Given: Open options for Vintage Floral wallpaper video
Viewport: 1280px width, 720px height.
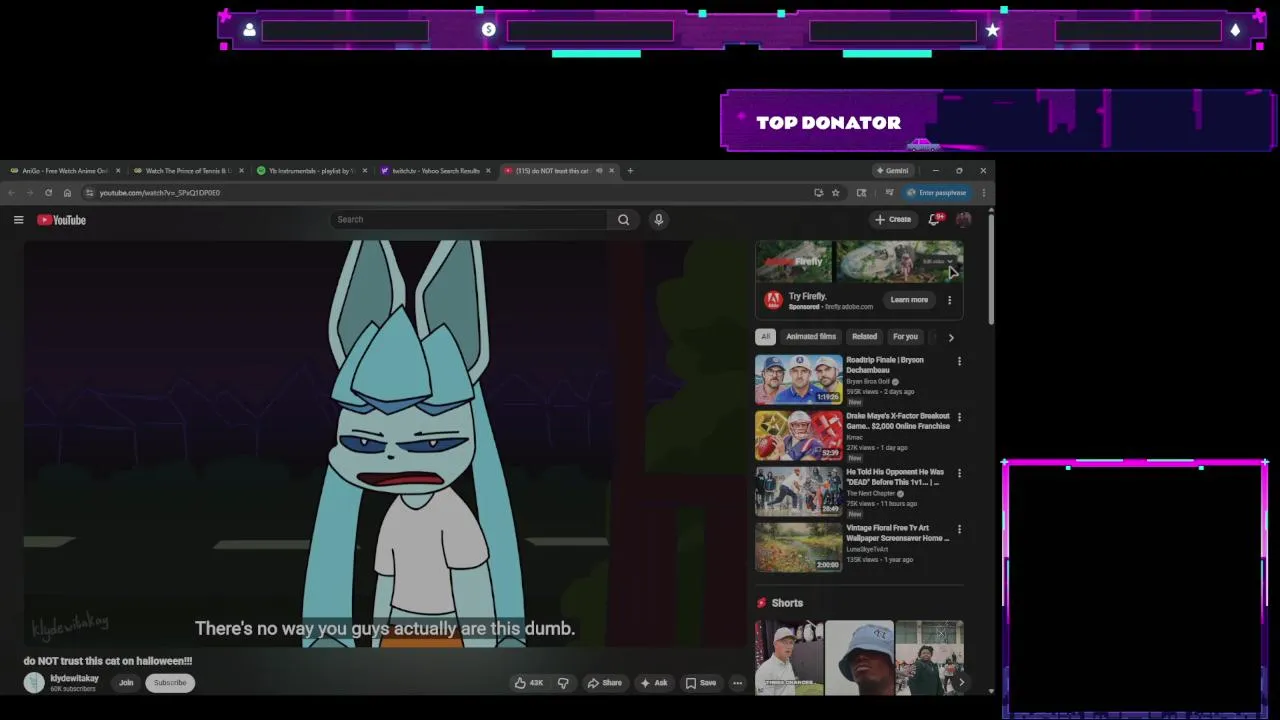Looking at the screenshot, I should (959, 530).
